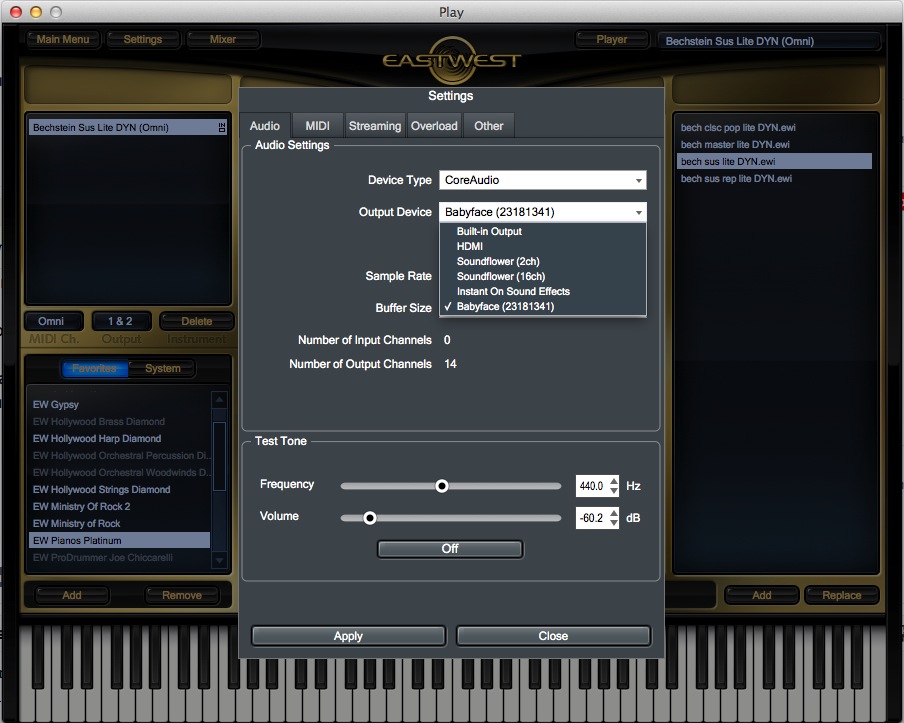The height and width of the screenshot is (723, 904).
Task: Select EW Ministry Of Rock 2
Action: click(x=119, y=506)
